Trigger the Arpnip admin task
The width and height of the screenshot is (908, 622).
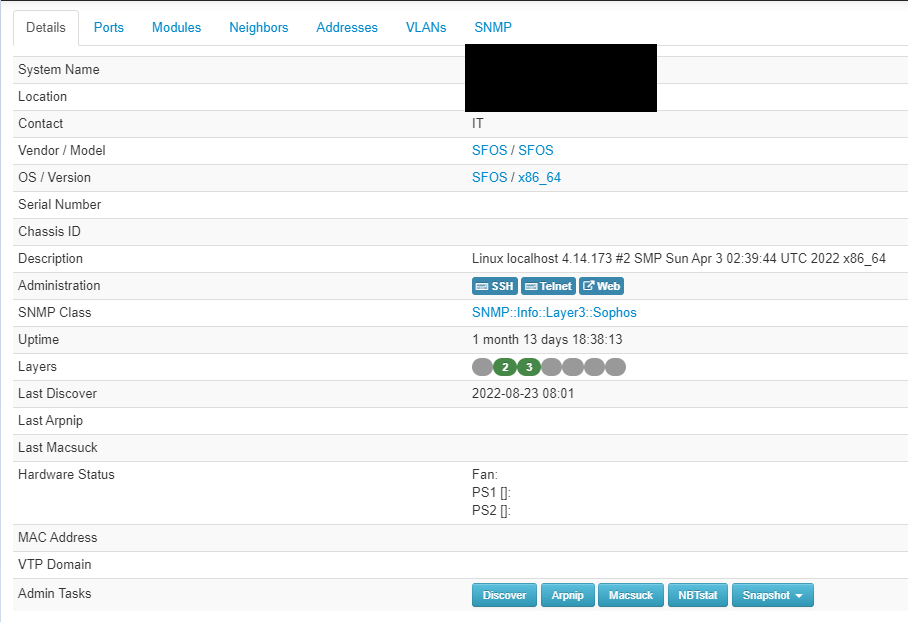567,594
